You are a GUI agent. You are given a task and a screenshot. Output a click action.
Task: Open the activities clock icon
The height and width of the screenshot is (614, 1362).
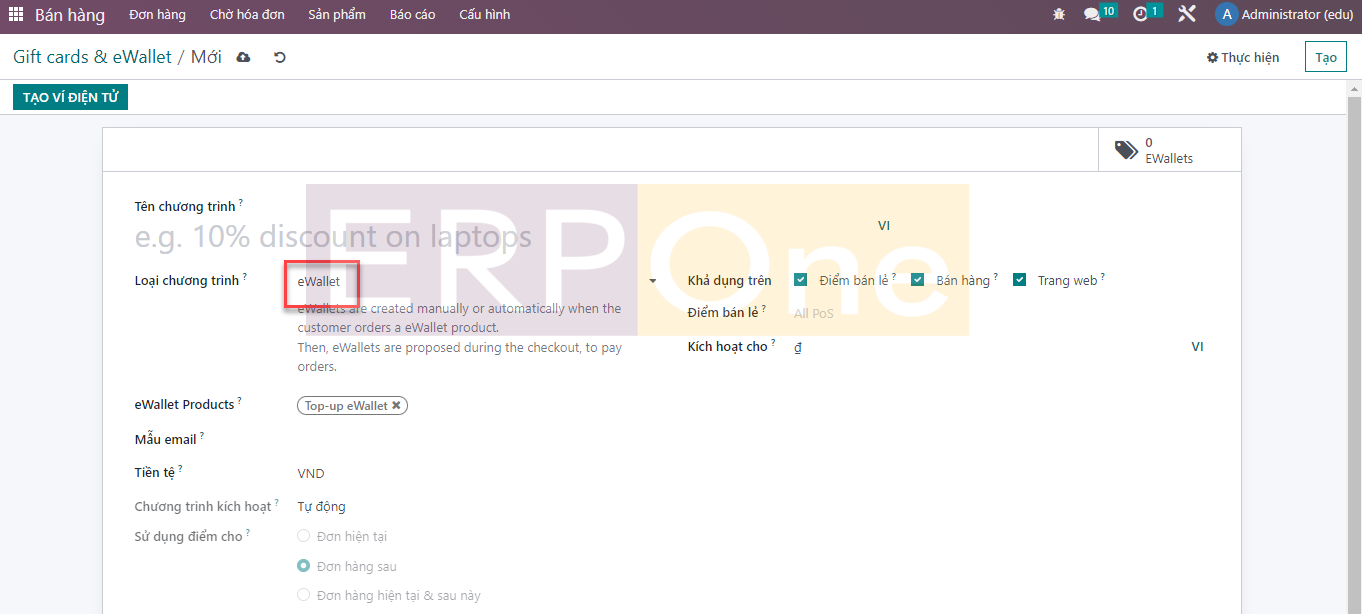click(x=1140, y=15)
